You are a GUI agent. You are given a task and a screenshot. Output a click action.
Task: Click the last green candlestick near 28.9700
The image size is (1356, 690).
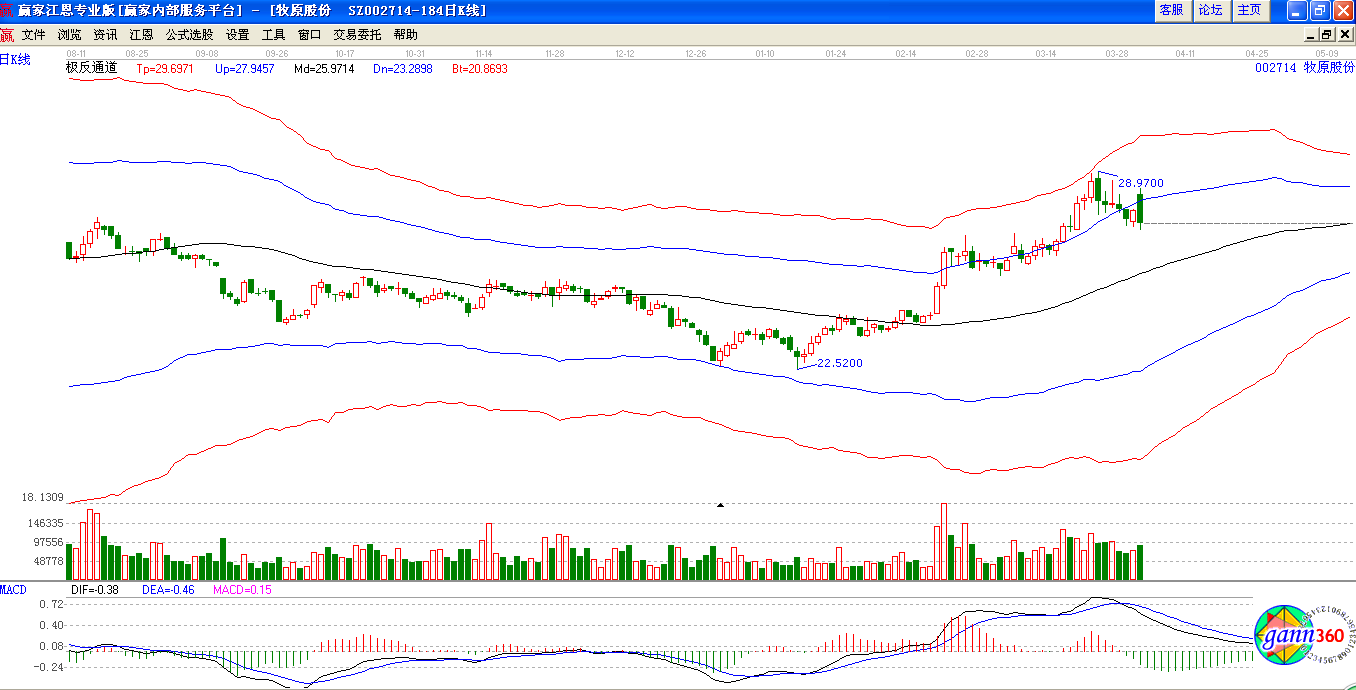point(1140,208)
